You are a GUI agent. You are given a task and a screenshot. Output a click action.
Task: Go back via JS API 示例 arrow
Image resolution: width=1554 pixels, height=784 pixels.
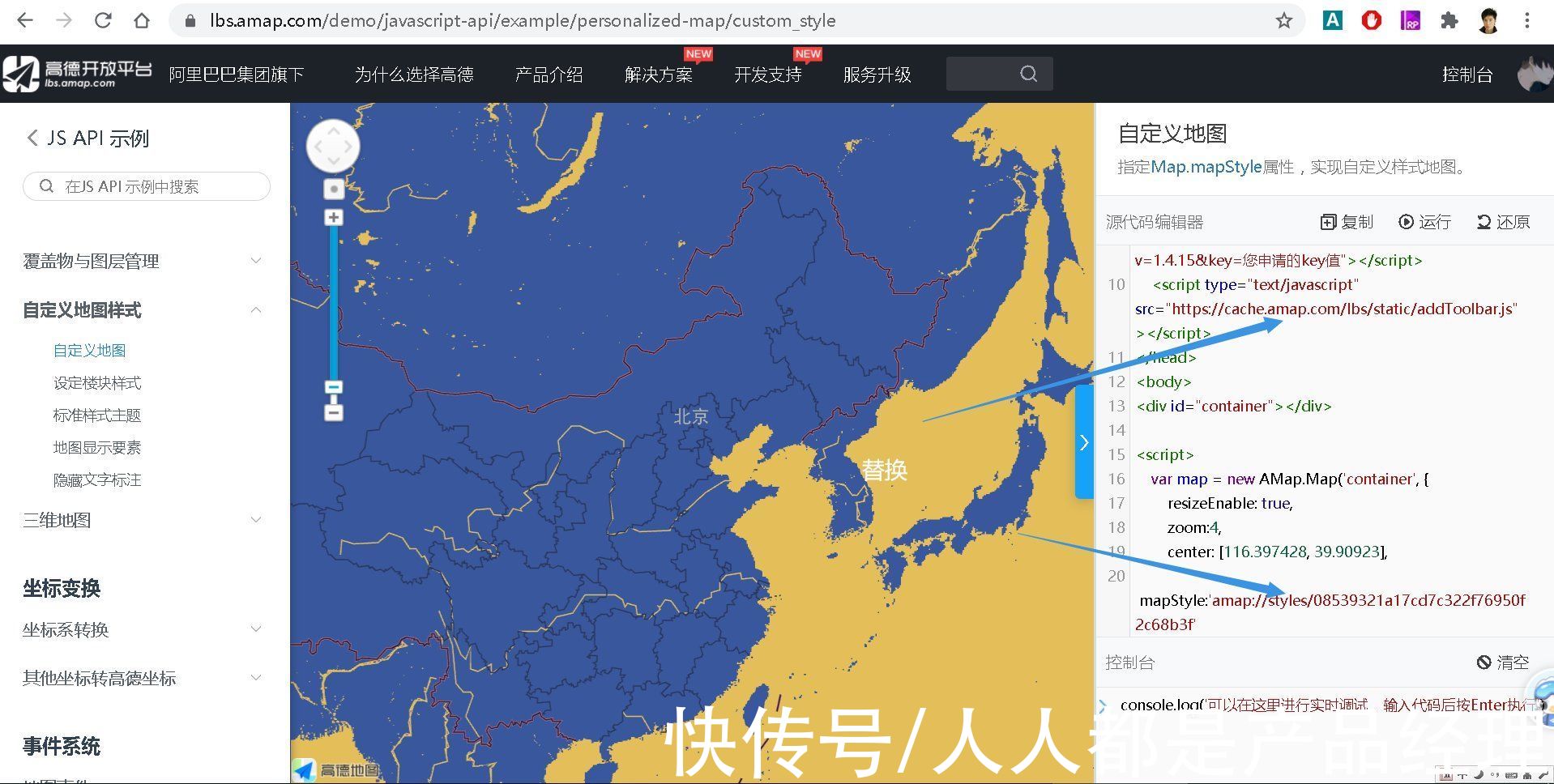click(32, 138)
